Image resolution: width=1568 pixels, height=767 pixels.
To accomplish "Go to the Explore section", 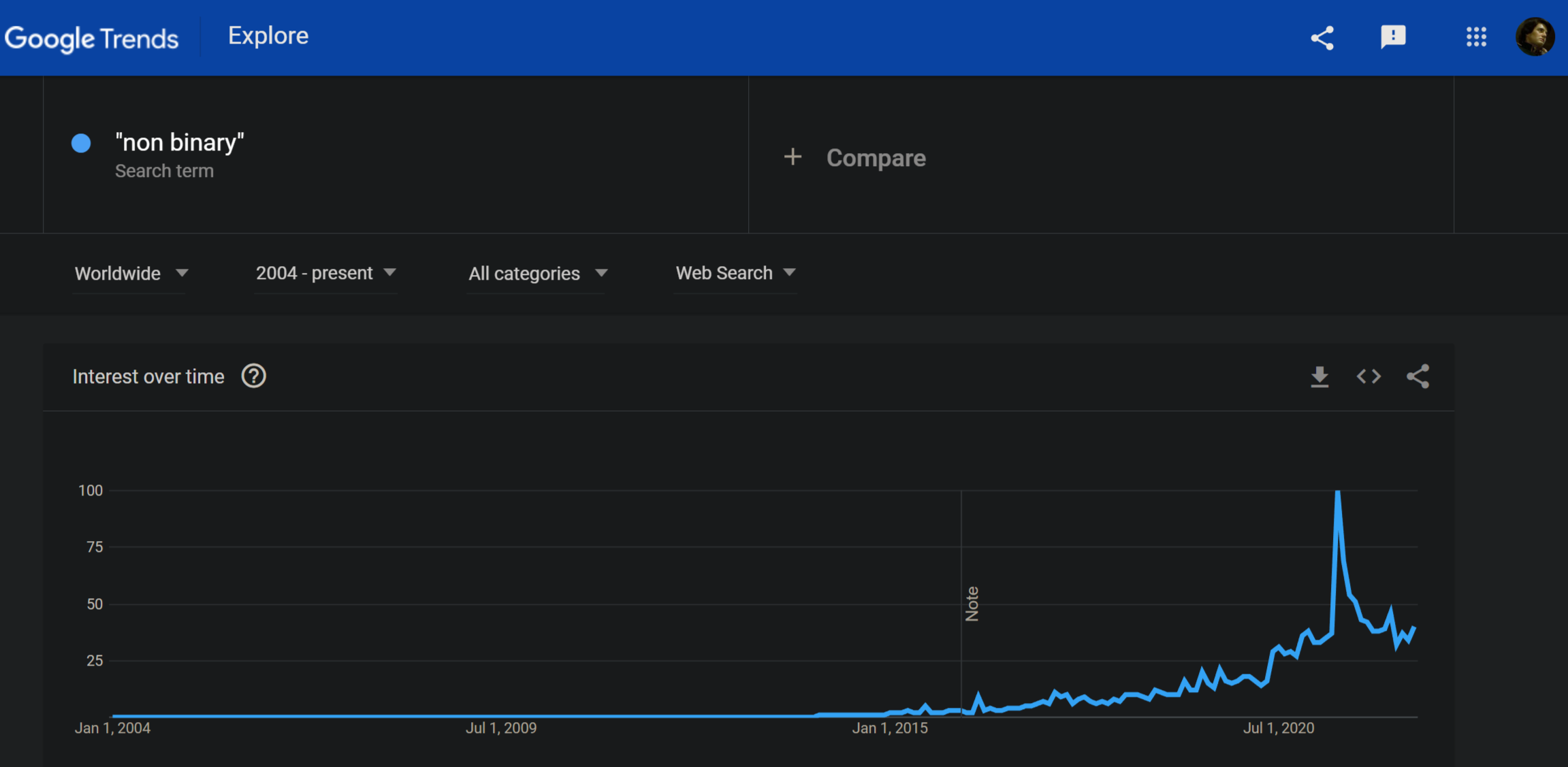I will (x=268, y=36).
